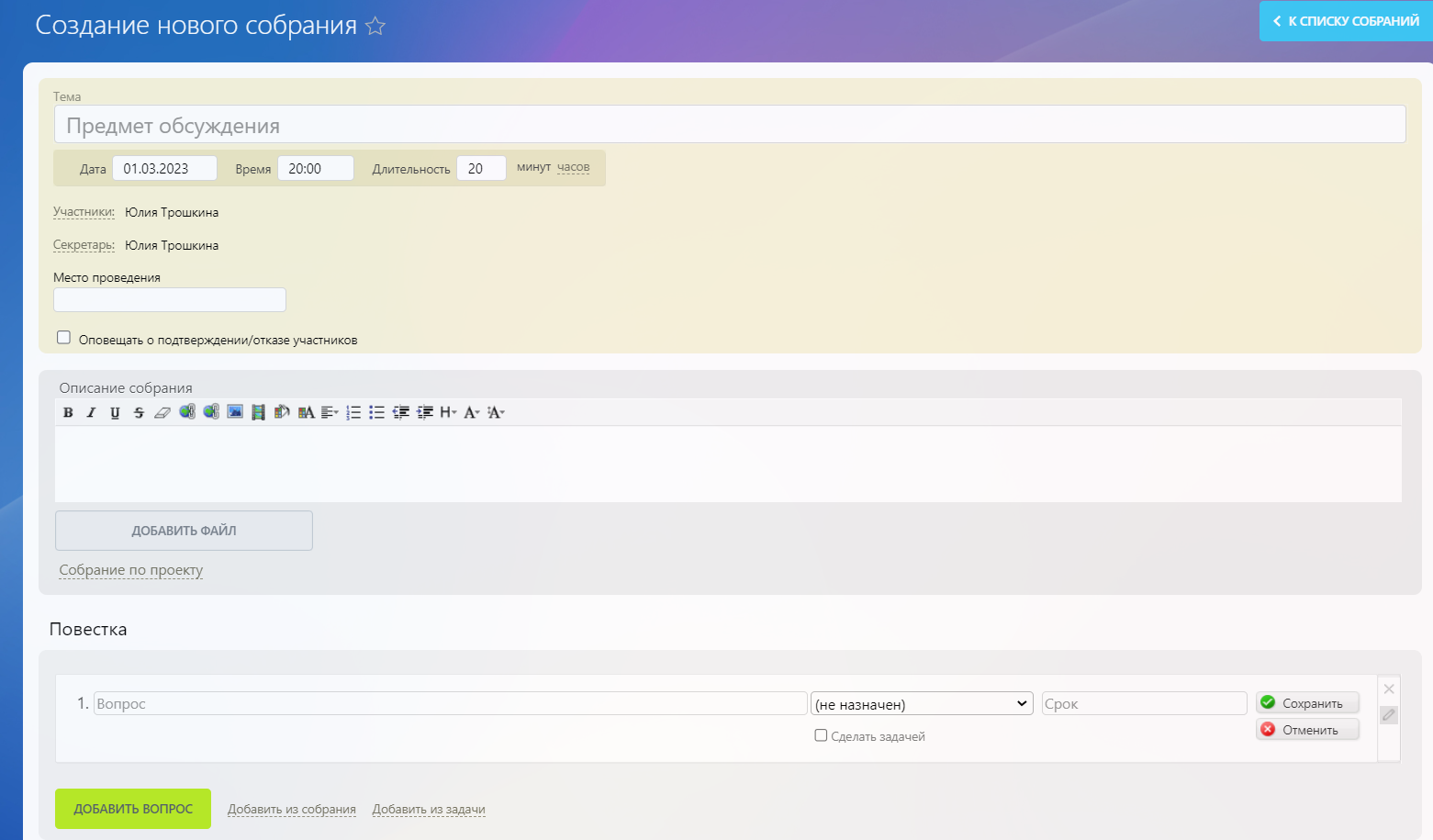Click the eraser remove-formatting icon
This screenshot has width=1433, height=840.
(x=162, y=413)
